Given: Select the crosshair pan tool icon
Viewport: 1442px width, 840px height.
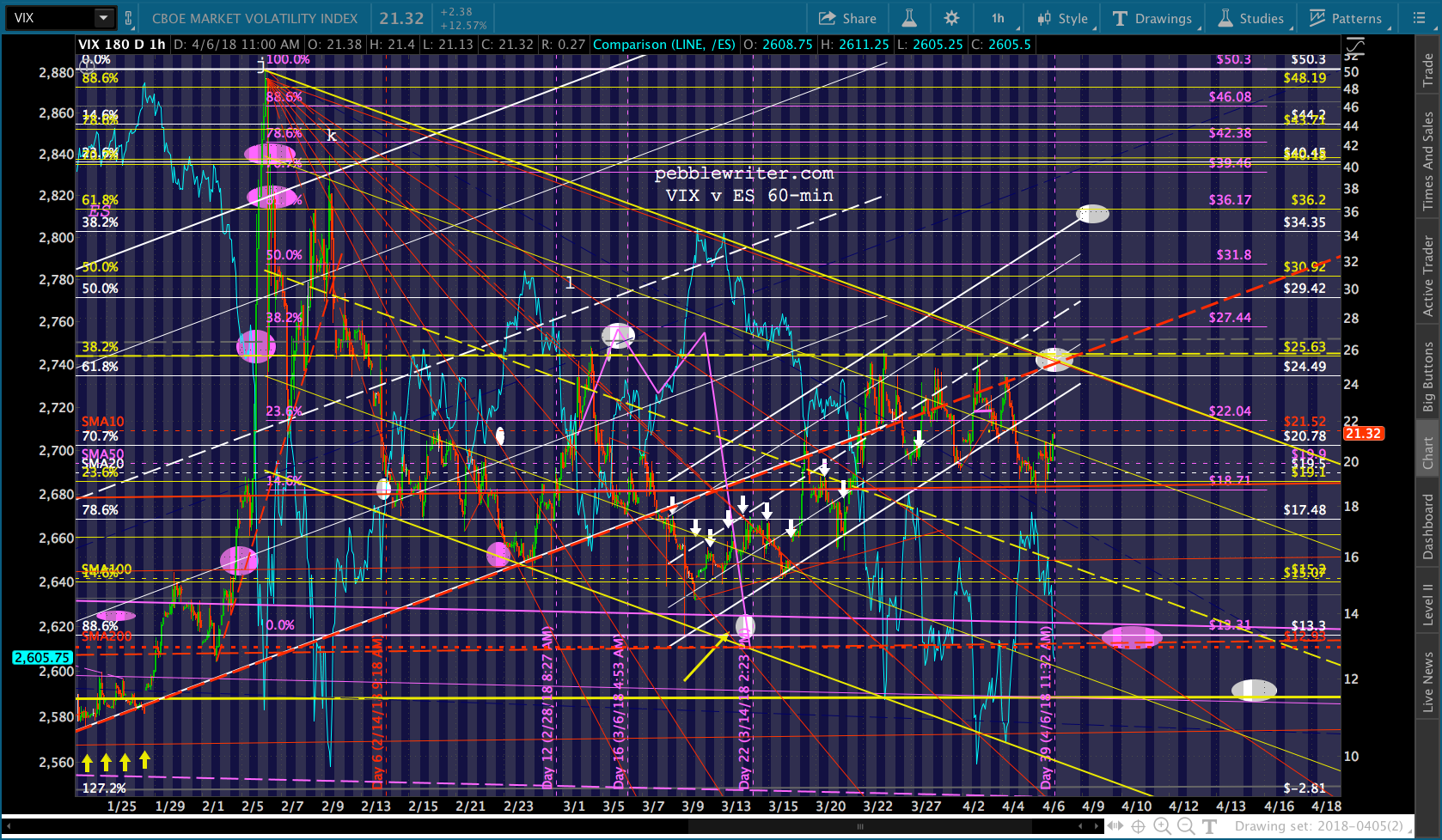Looking at the screenshot, I should point(1138,826).
